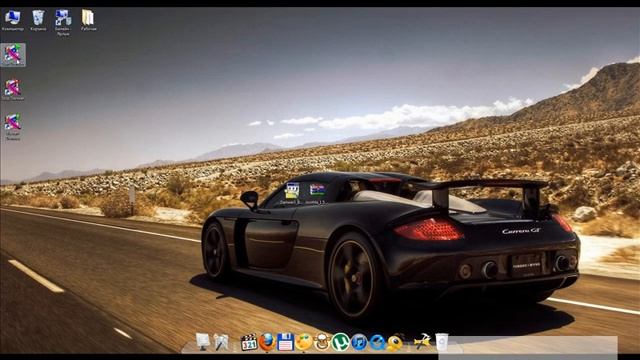Click the Denwer shortcut with two-line label
The image size is (640, 360).
coord(13,127)
